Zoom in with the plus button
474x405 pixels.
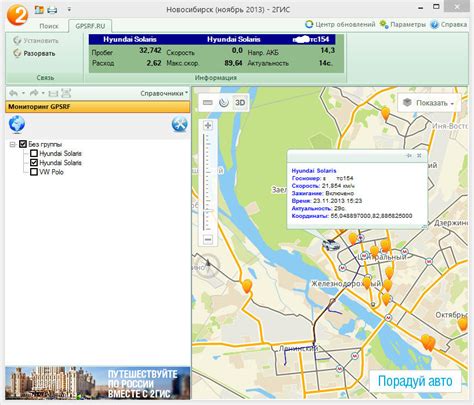208,126
